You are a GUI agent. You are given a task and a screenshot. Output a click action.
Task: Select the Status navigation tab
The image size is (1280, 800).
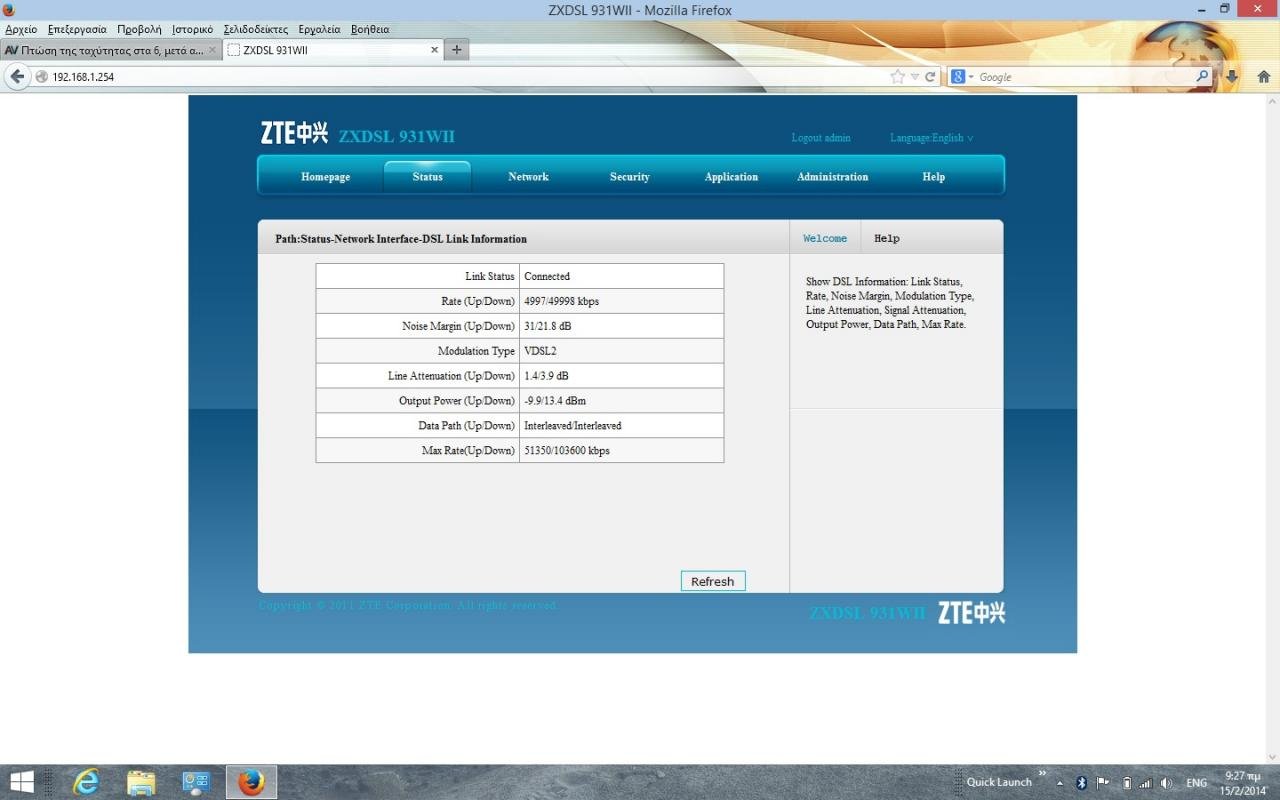(x=427, y=177)
